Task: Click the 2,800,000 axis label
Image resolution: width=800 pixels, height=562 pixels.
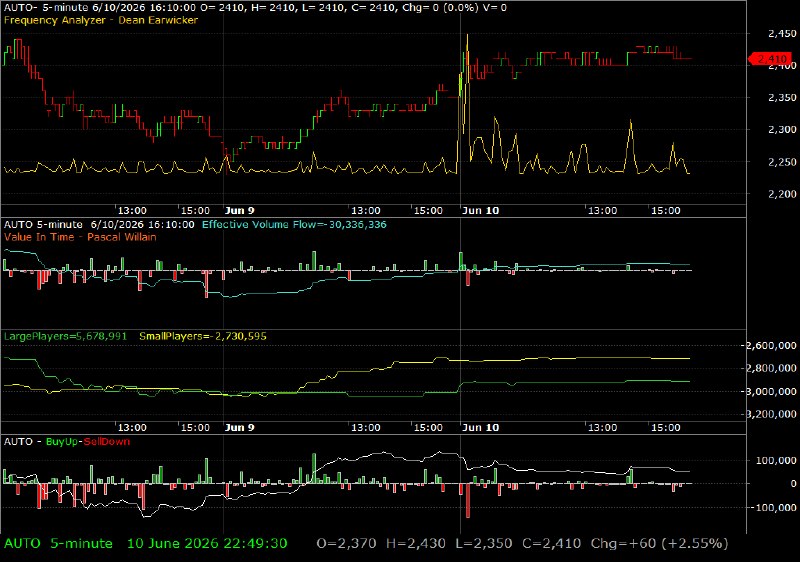Action: click(x=771, y=368)
